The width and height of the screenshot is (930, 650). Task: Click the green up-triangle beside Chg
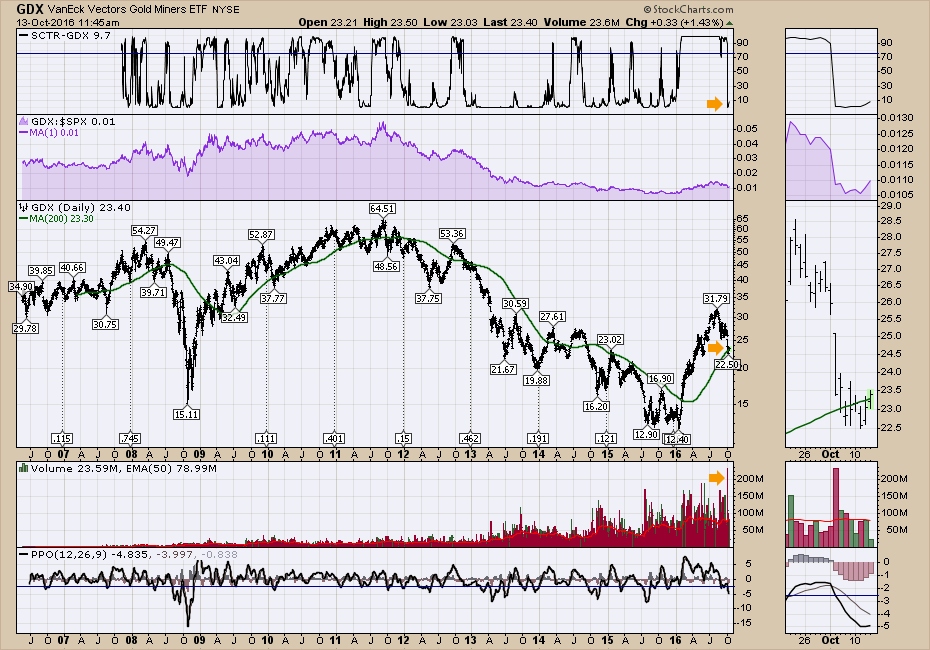(729, 23)
